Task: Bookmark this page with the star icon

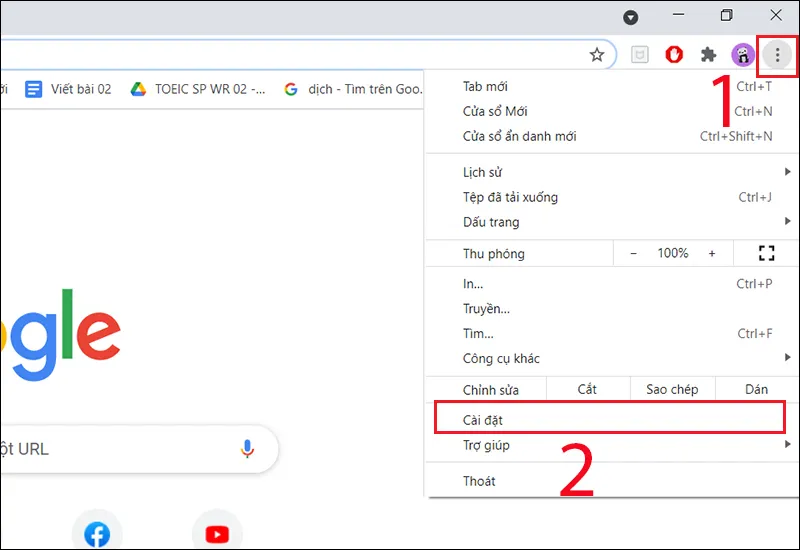Action: (x=597, y=55)
